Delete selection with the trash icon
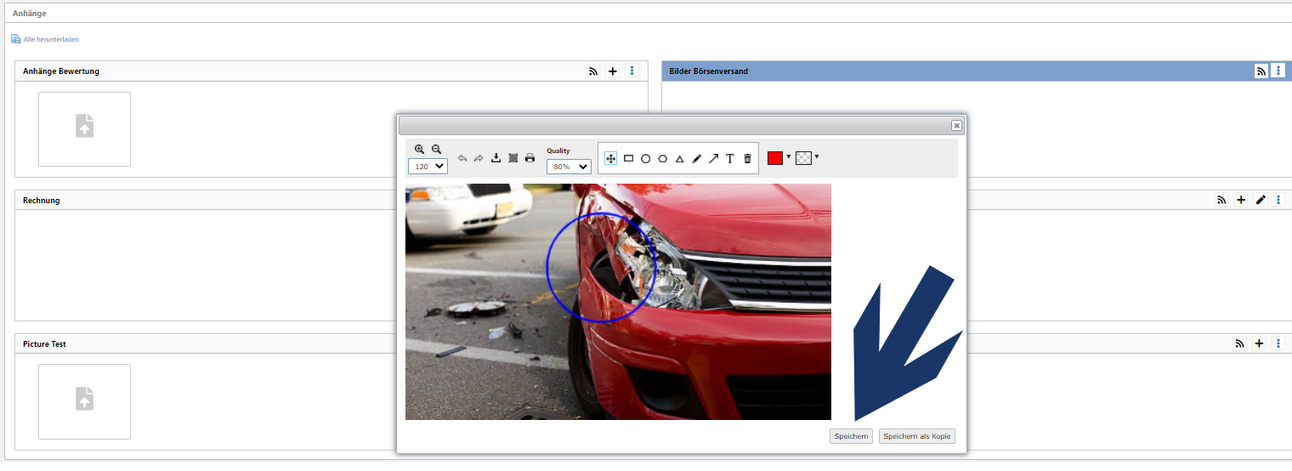 click(747, 158)
